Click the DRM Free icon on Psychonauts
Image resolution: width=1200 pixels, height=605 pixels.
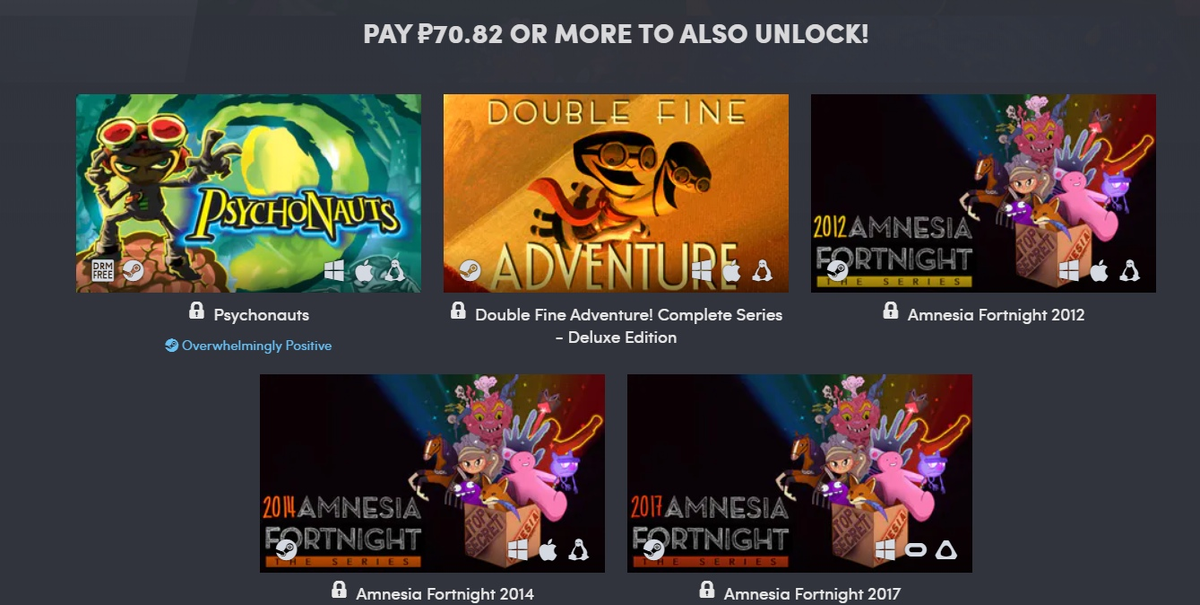[102, 270]
